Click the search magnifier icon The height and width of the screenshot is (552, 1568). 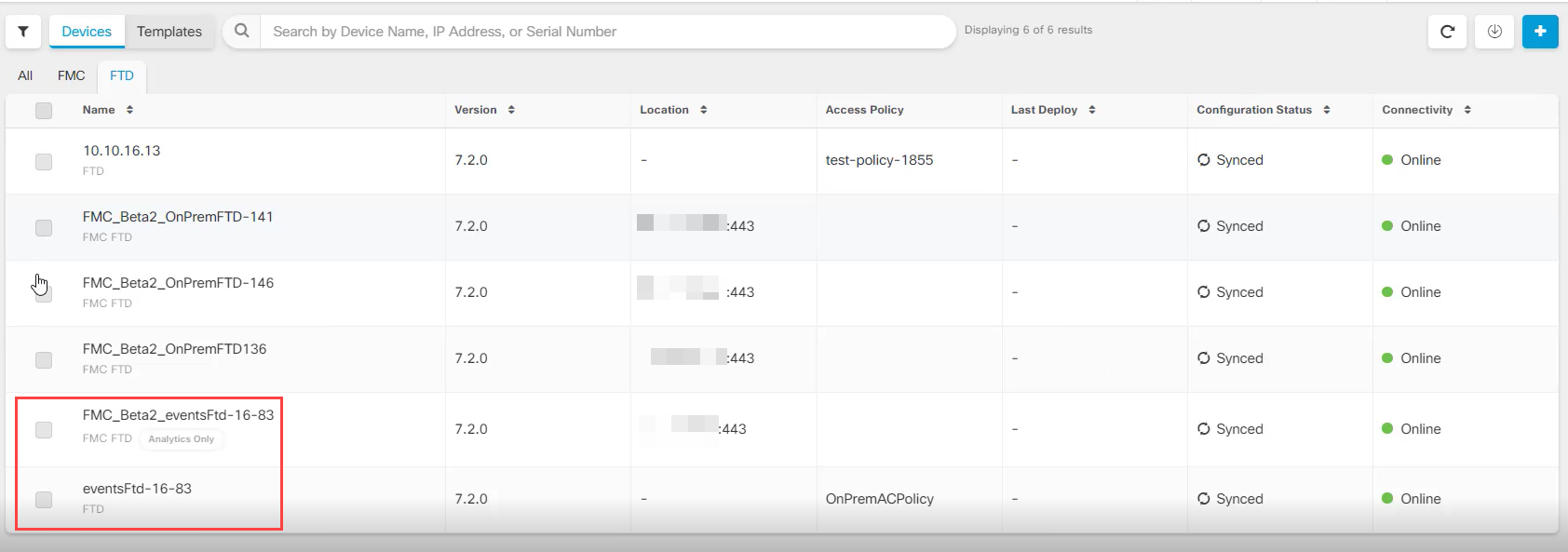[242, 31]
